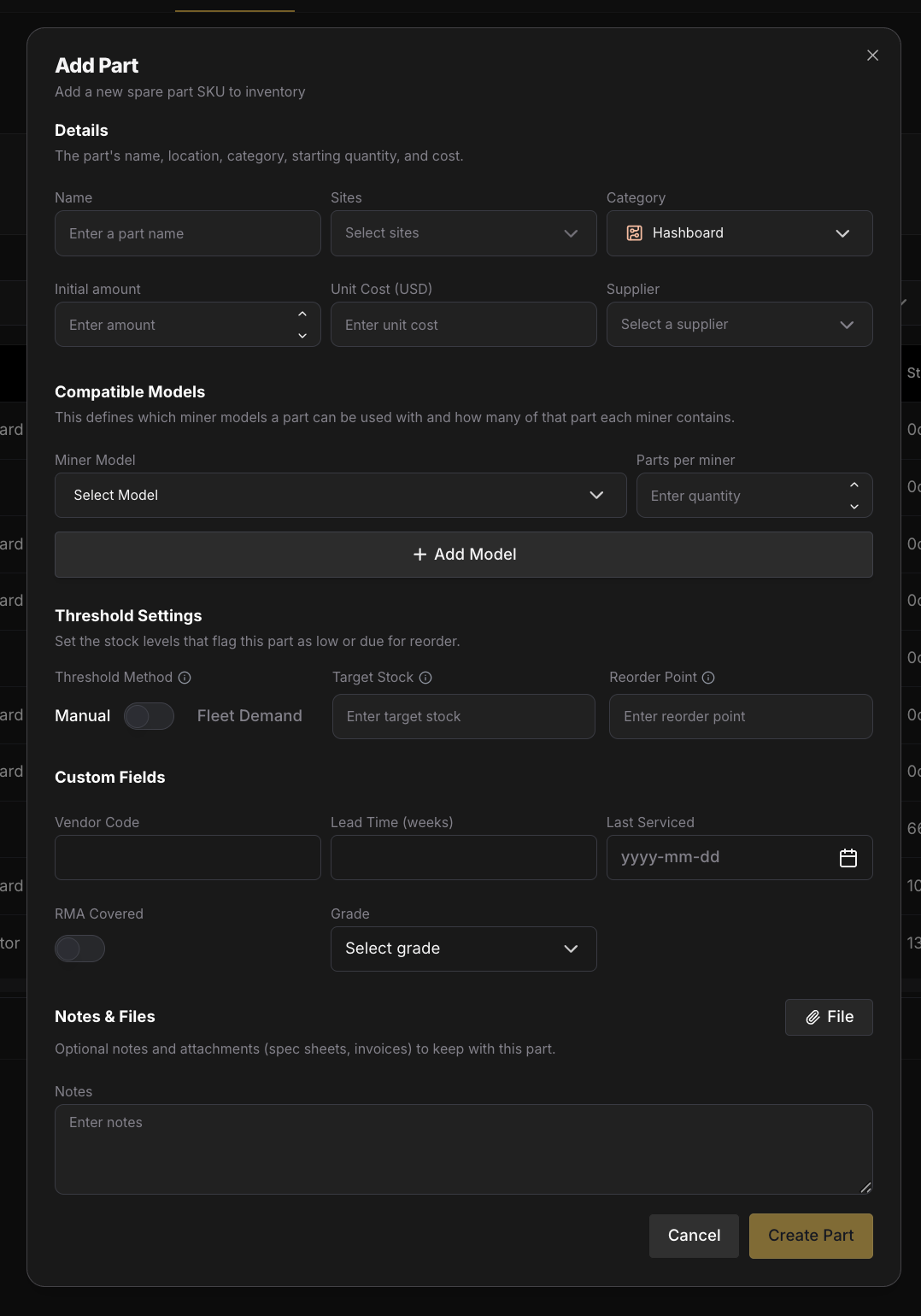Click the Cancel button
Image resolution: width=921 pixels, height=1316 pixels.
coord(694,1236)
